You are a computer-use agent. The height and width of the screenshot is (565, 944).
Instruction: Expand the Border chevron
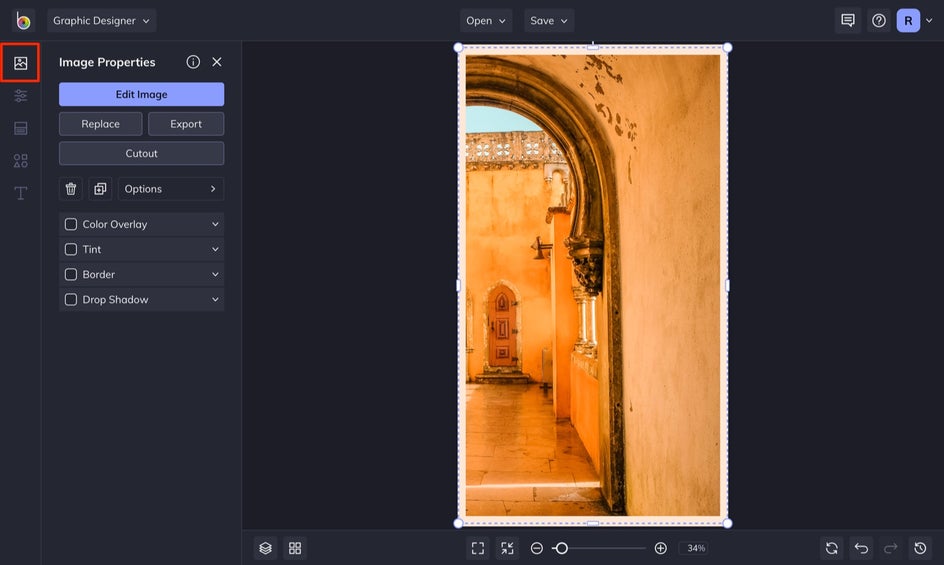(215, 275)
